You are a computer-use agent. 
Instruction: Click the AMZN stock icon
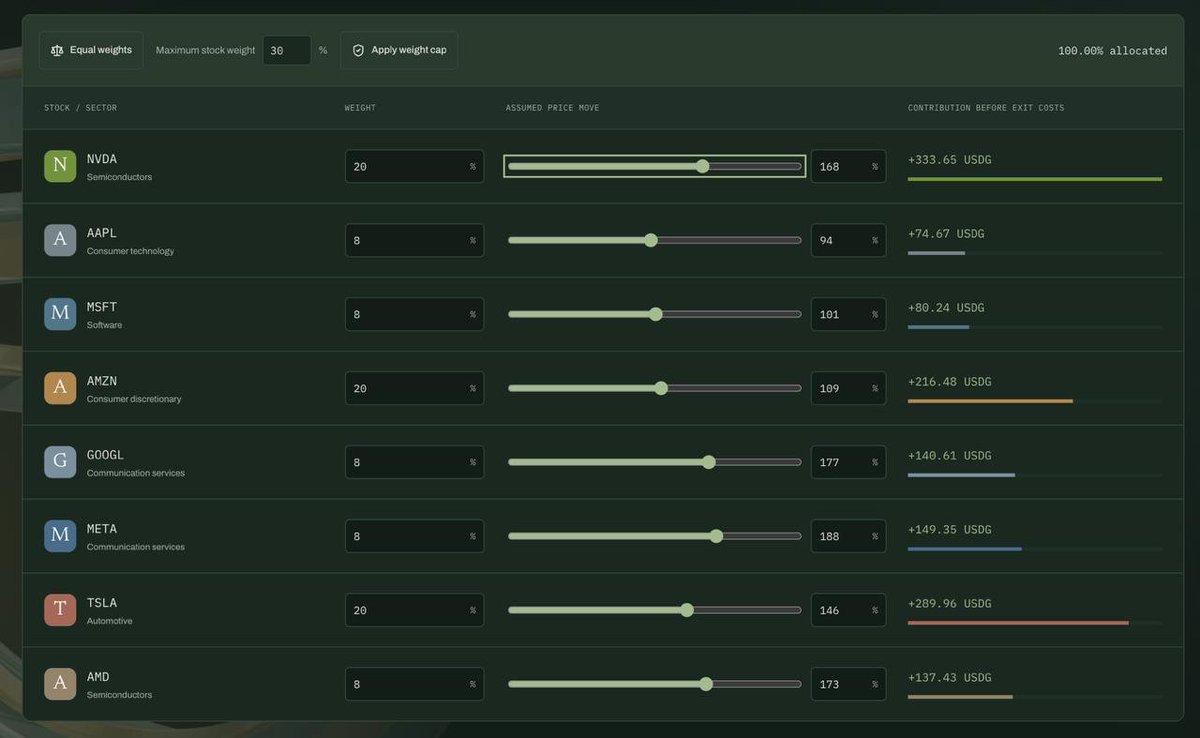point(60,388)
